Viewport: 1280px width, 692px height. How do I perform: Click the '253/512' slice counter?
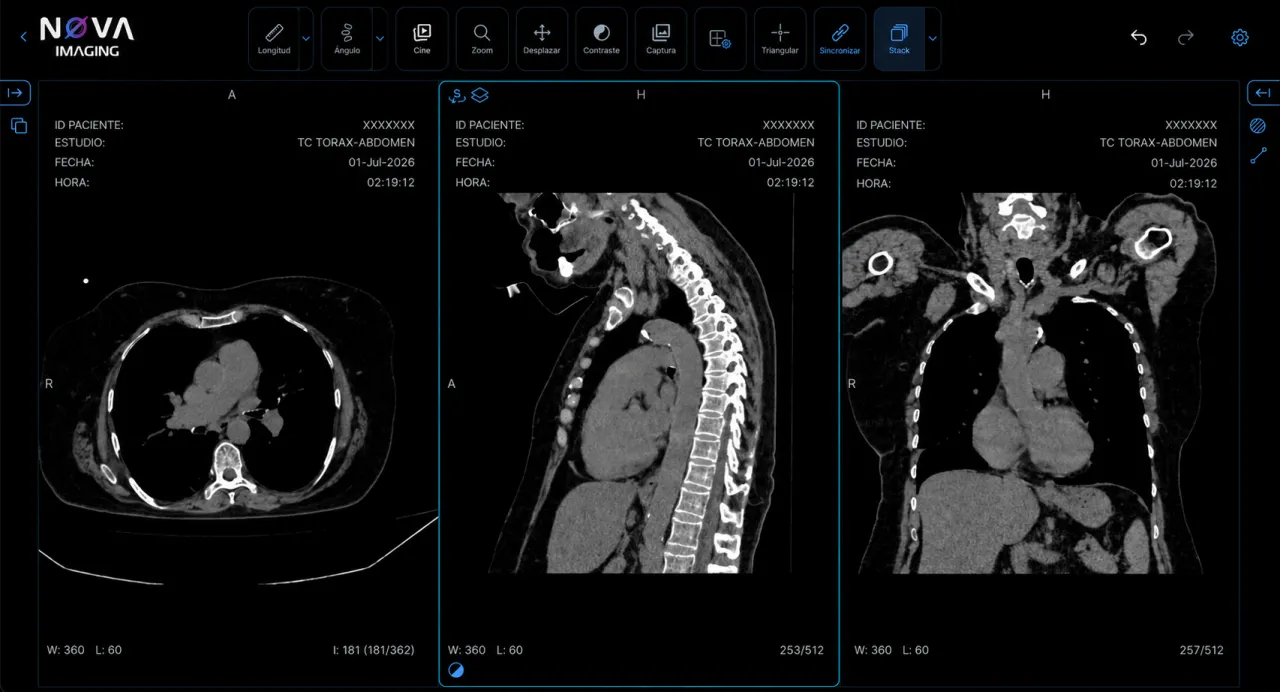pyautogui.click(x=802, y=650)
